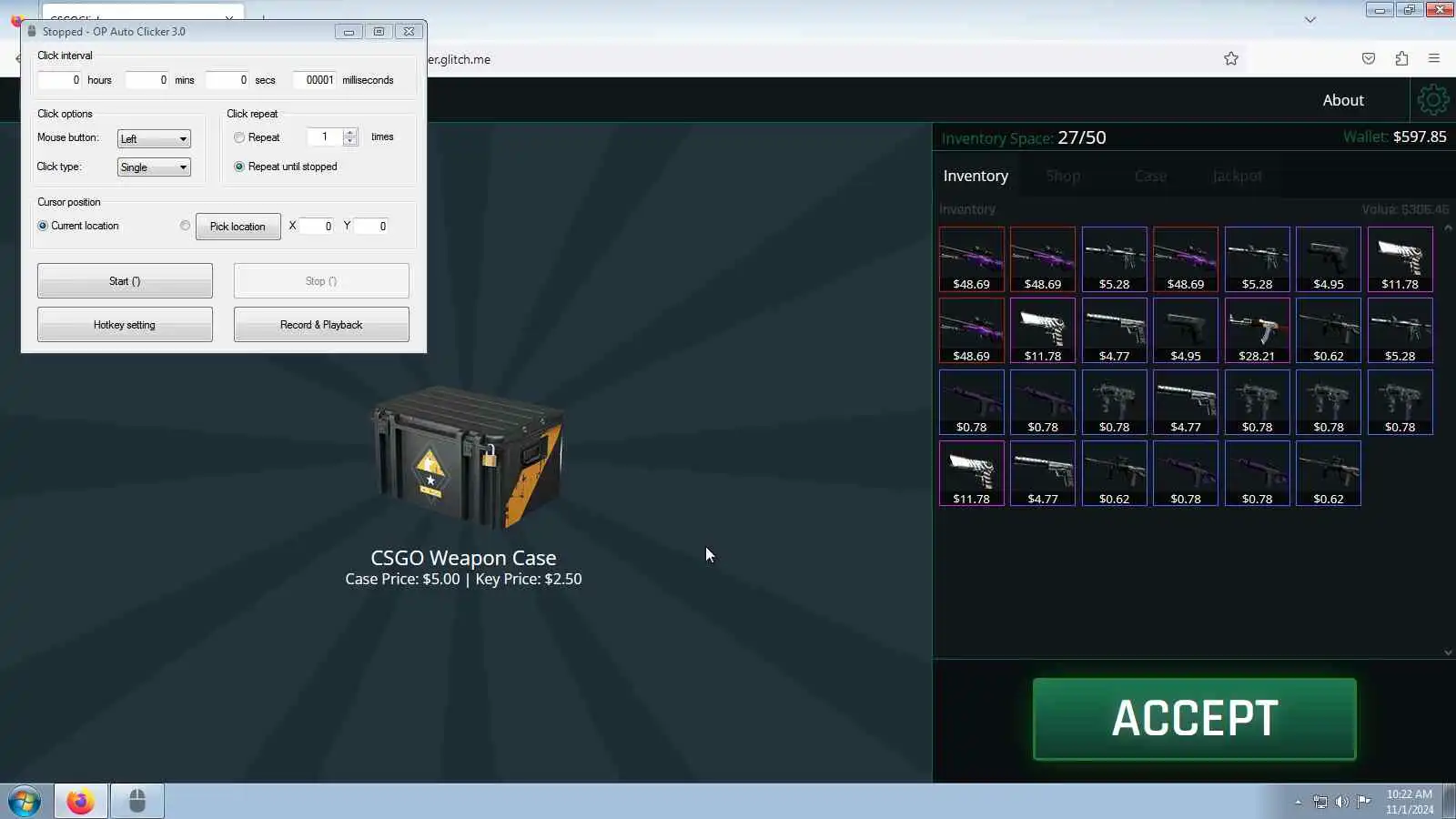The image size is (1456, 819).
Task: Select the only $4.77 item in the third inventory row
Action: (x=1186, y=402)
